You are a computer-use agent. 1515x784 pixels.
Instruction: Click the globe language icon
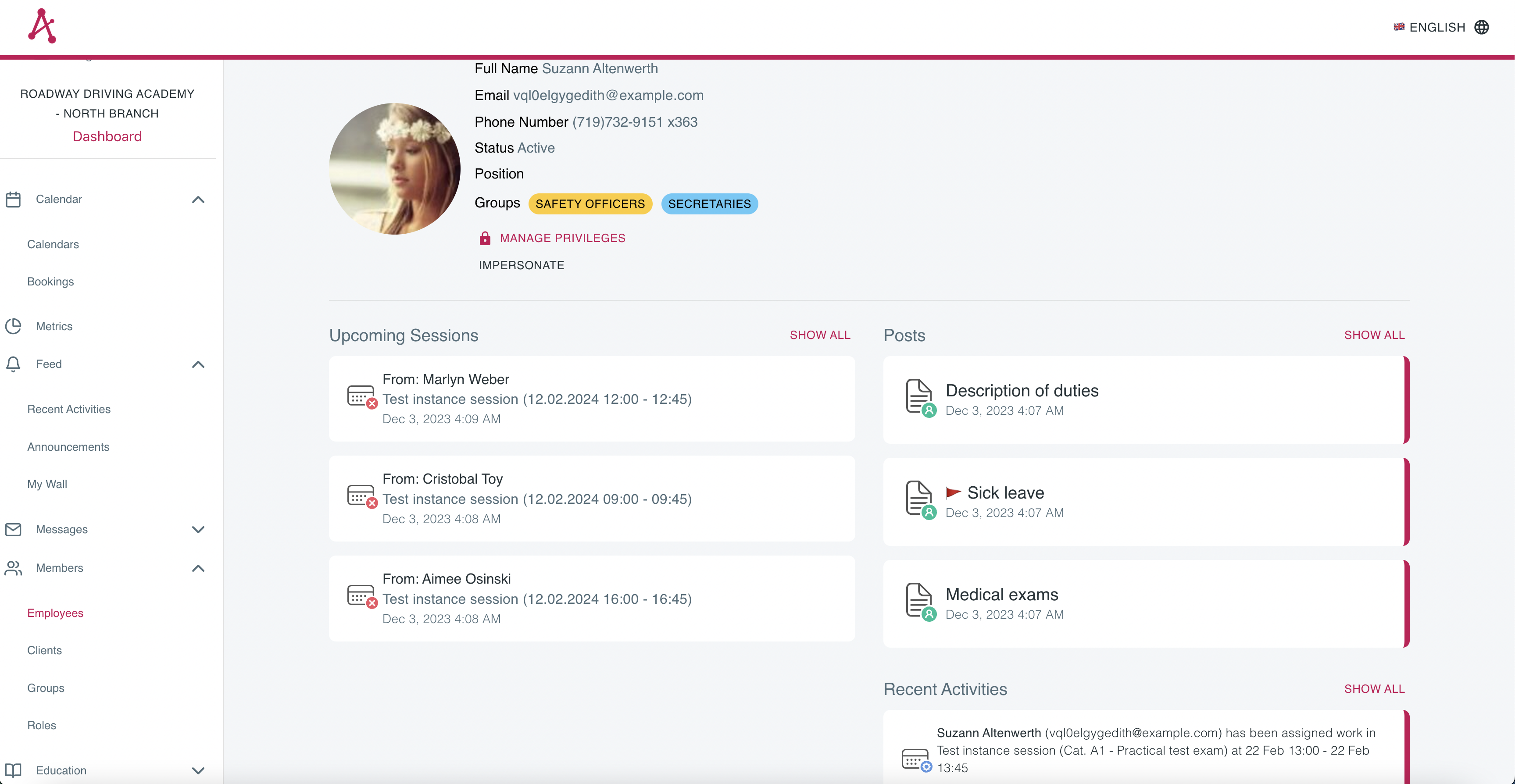click(1483, 26)
